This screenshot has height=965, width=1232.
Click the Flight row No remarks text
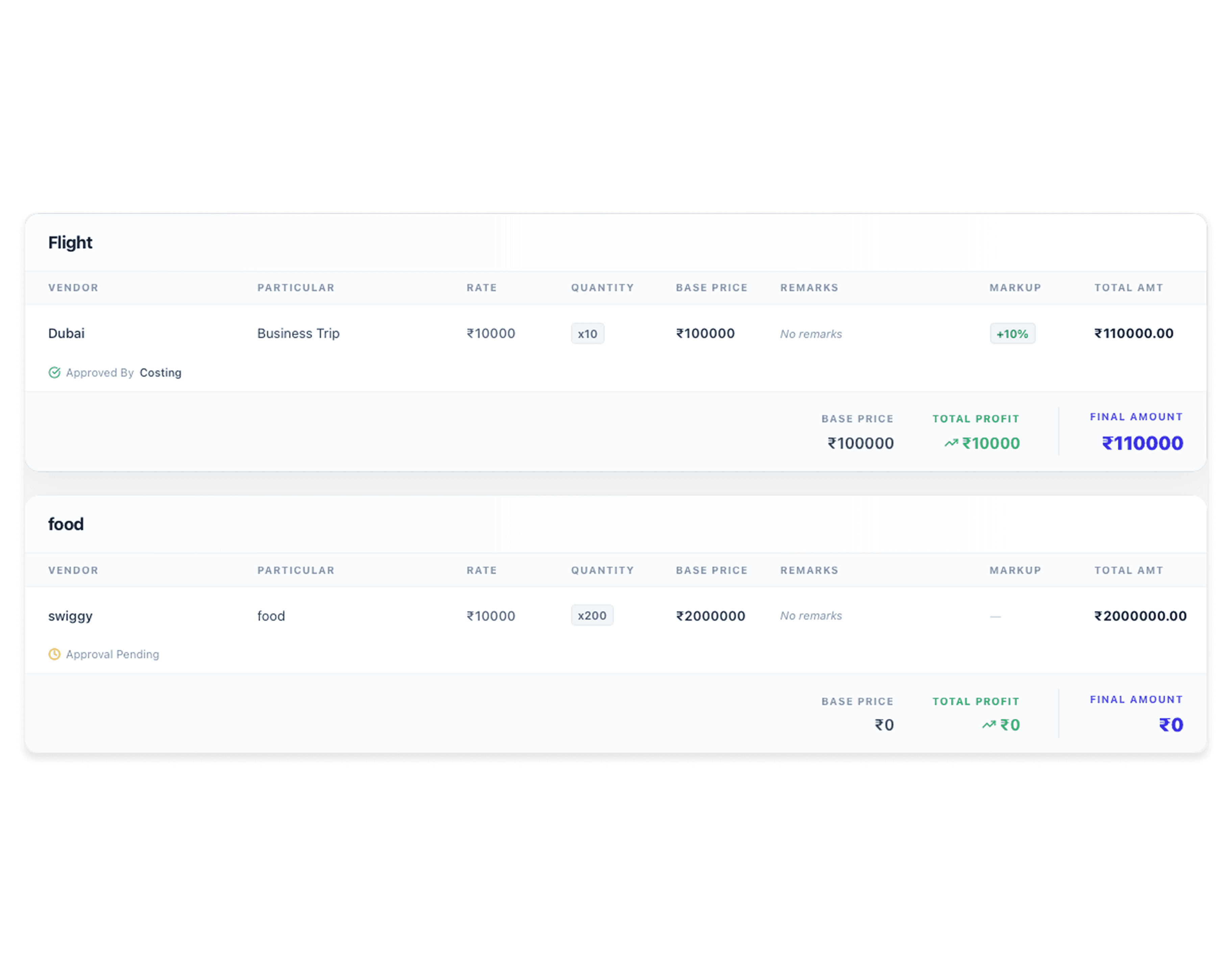pos(811,334)
